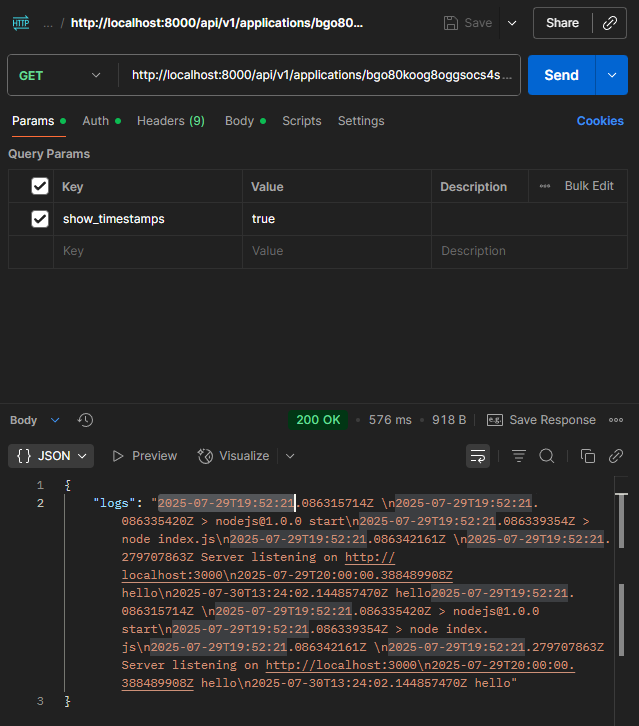
Task: Click the empty Key placeholder field
Action: [148, 251]
